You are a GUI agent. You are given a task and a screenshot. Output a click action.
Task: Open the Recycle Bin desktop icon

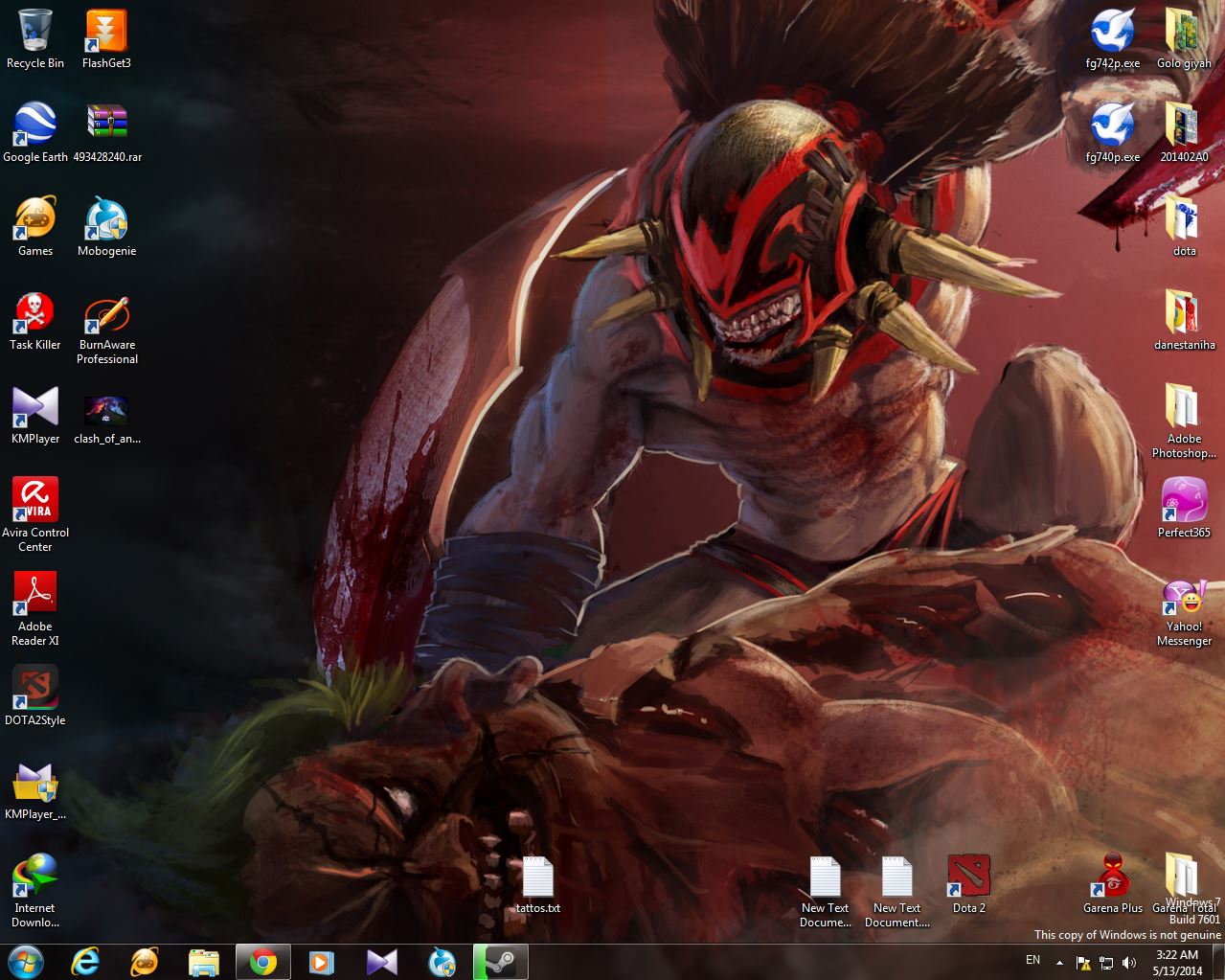point(35,39)
